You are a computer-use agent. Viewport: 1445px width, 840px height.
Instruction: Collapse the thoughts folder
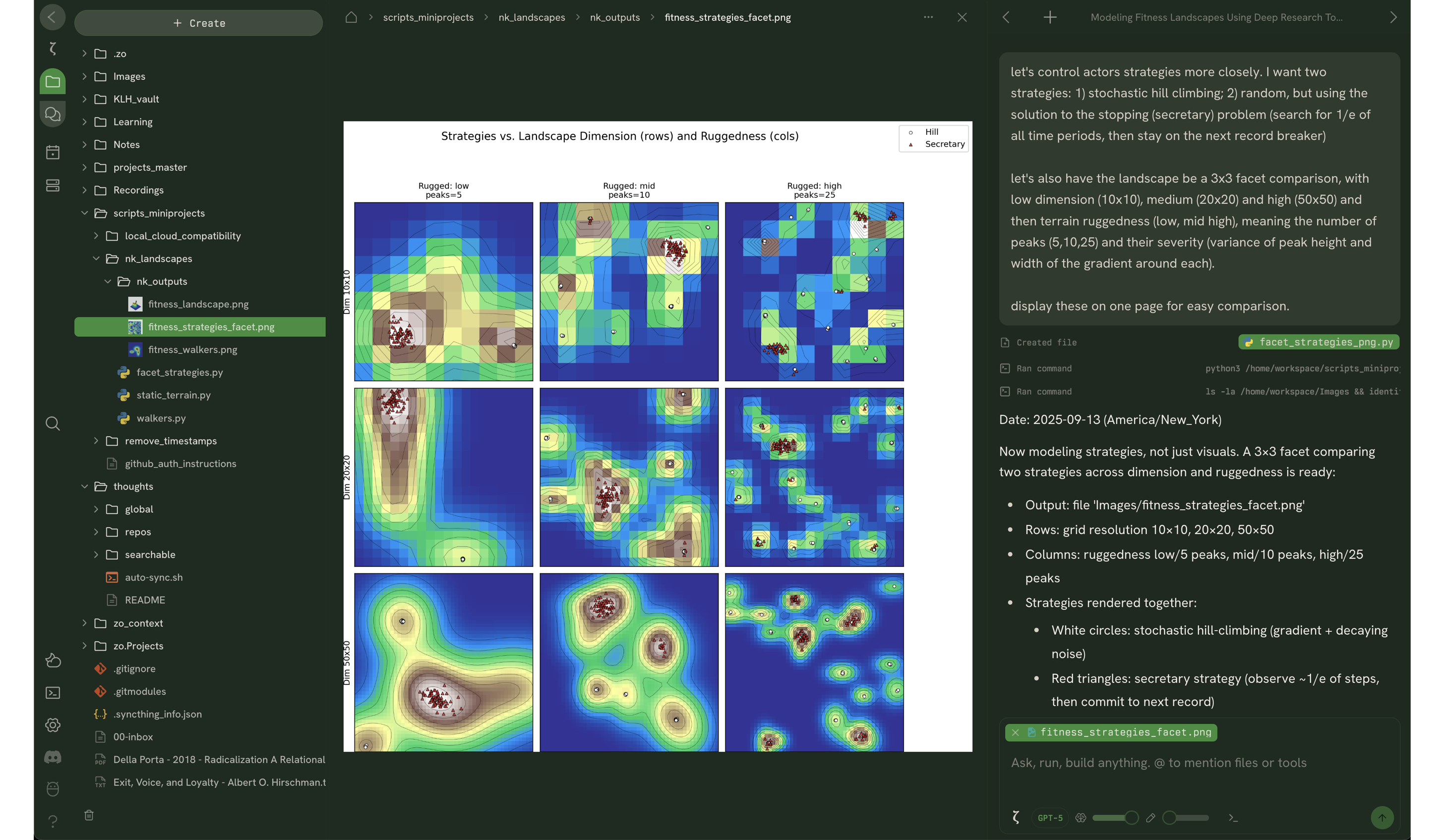click(x=84, y=486)
